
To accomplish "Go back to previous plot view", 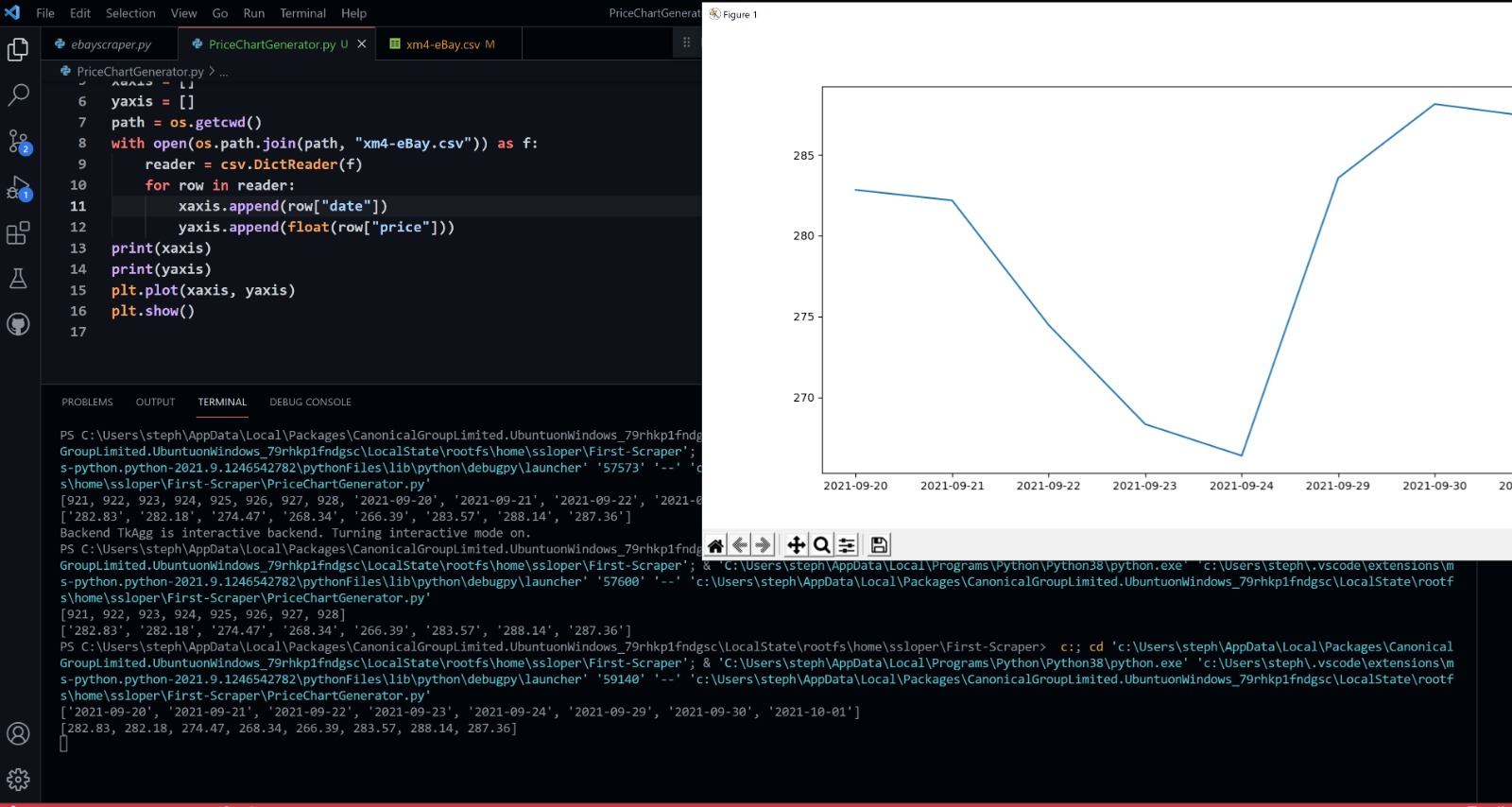I will (740, 545).
